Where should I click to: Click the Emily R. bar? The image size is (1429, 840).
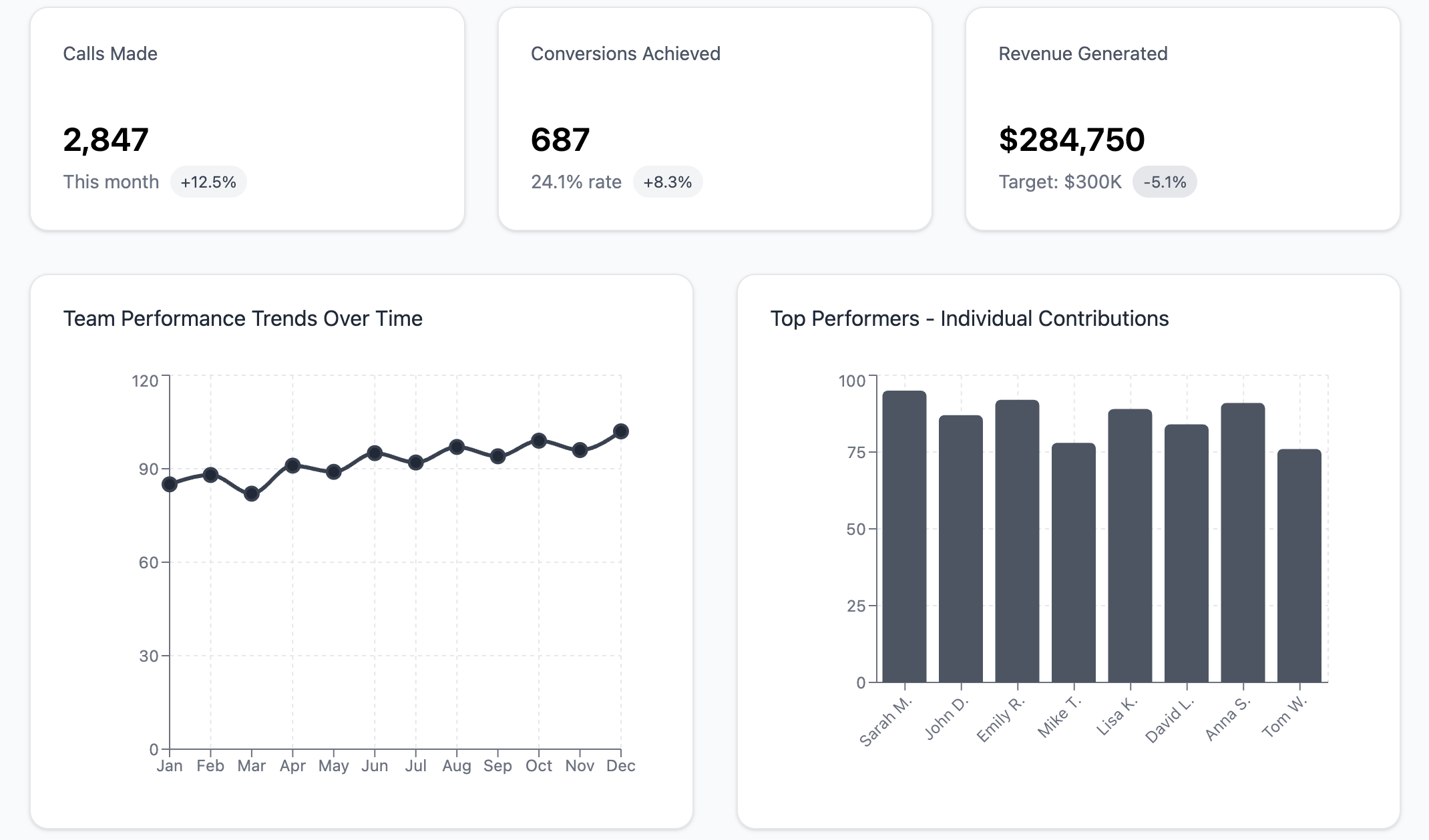tap(1017, 541)
